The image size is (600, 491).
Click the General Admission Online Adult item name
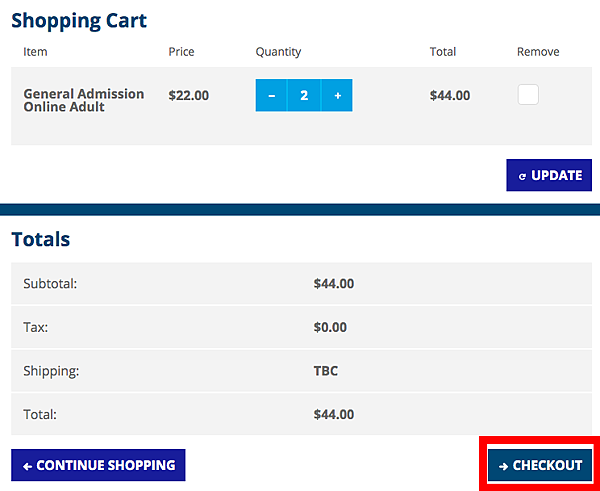click(x=83, y=100)
